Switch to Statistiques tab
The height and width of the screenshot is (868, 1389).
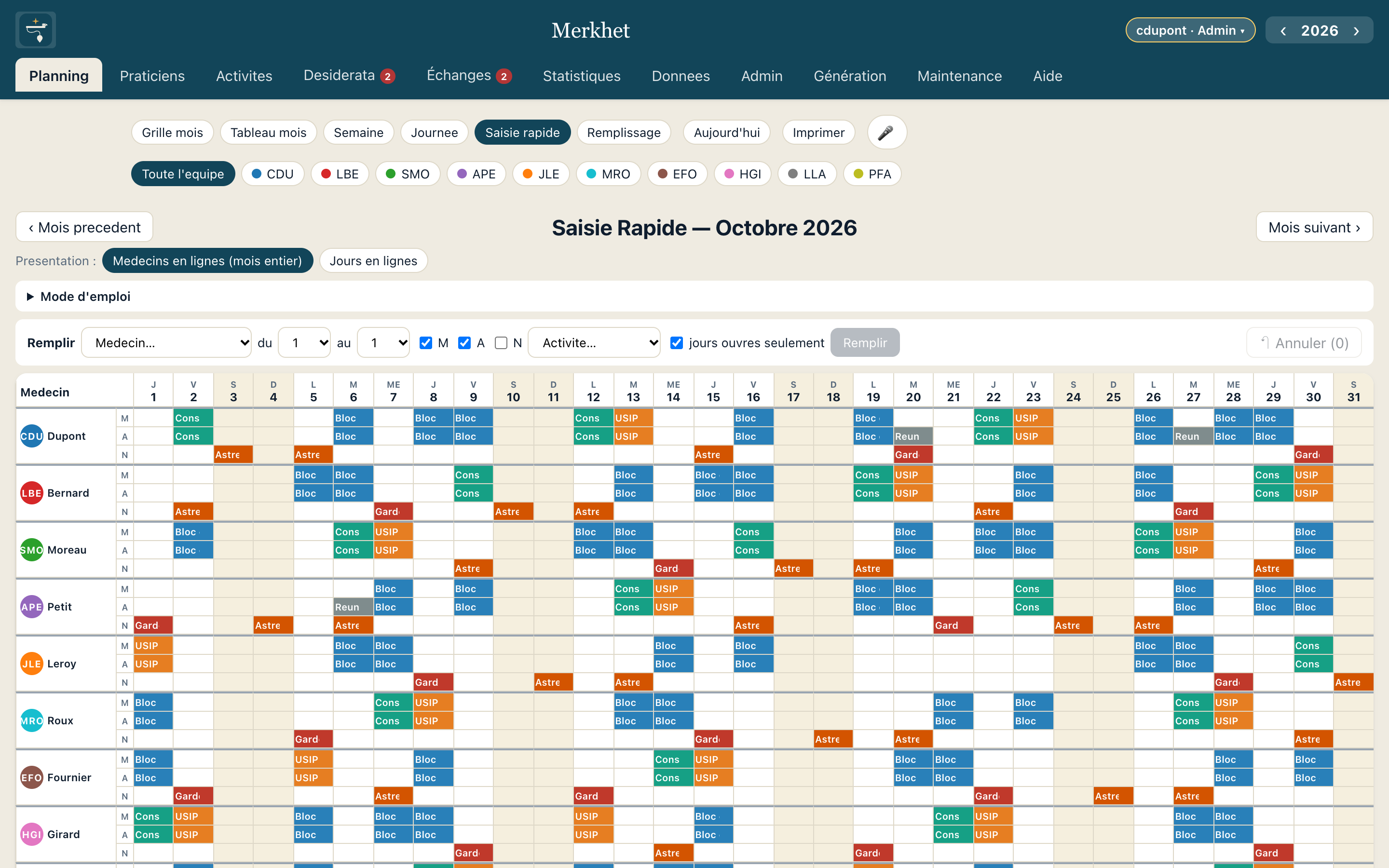pyautogui.click(x=582, y=76)
